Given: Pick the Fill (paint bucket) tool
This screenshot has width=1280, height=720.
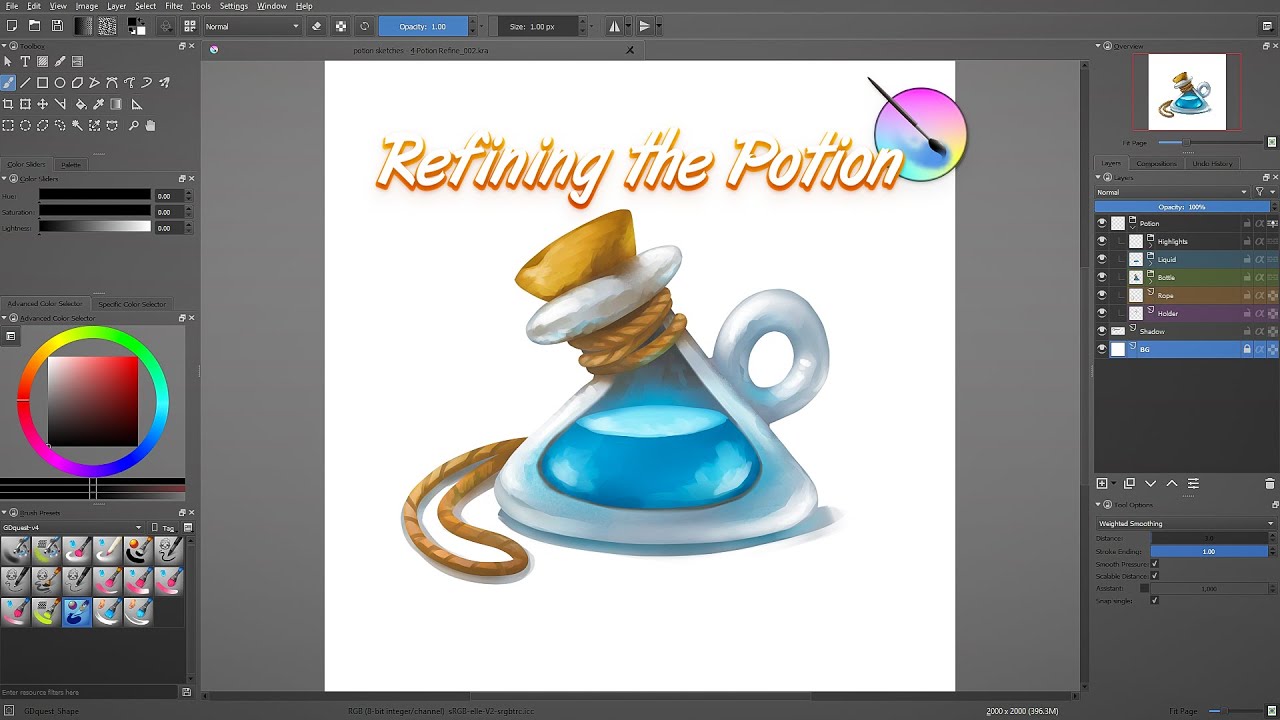Looking at the screenshot, I should tap(81, 104).
